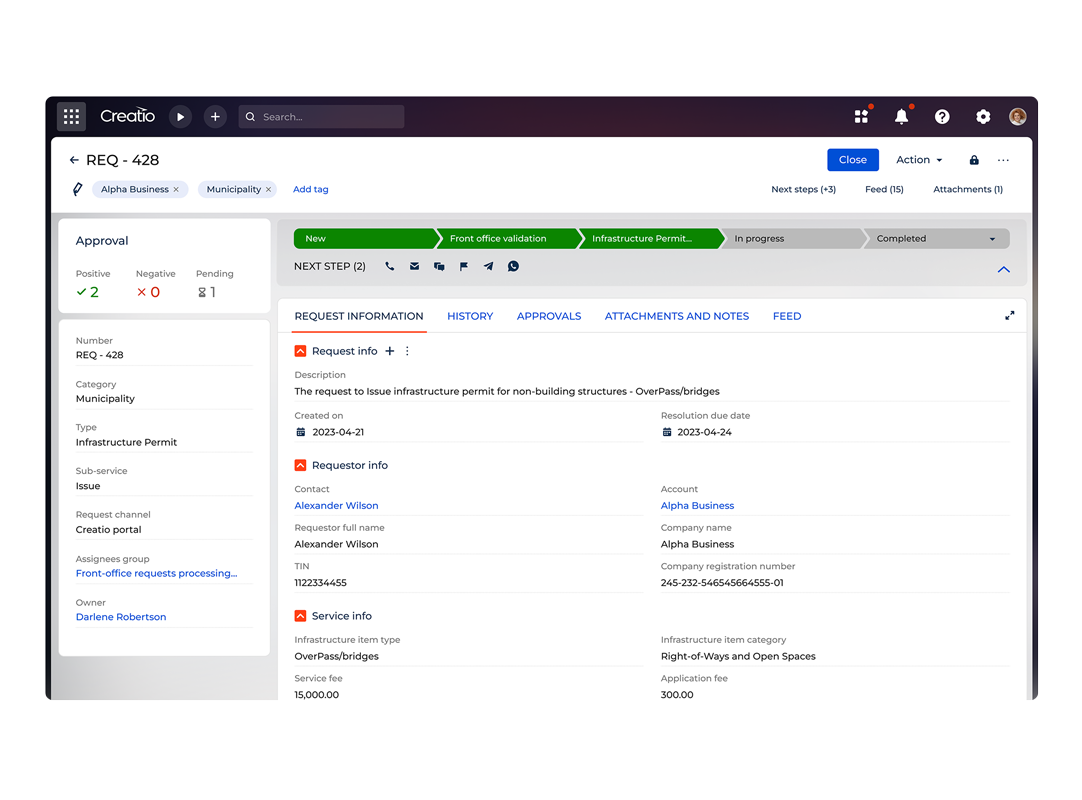Collapse the Requestor info section
This screenshot has height=800, width=1082.
(300, 465)
